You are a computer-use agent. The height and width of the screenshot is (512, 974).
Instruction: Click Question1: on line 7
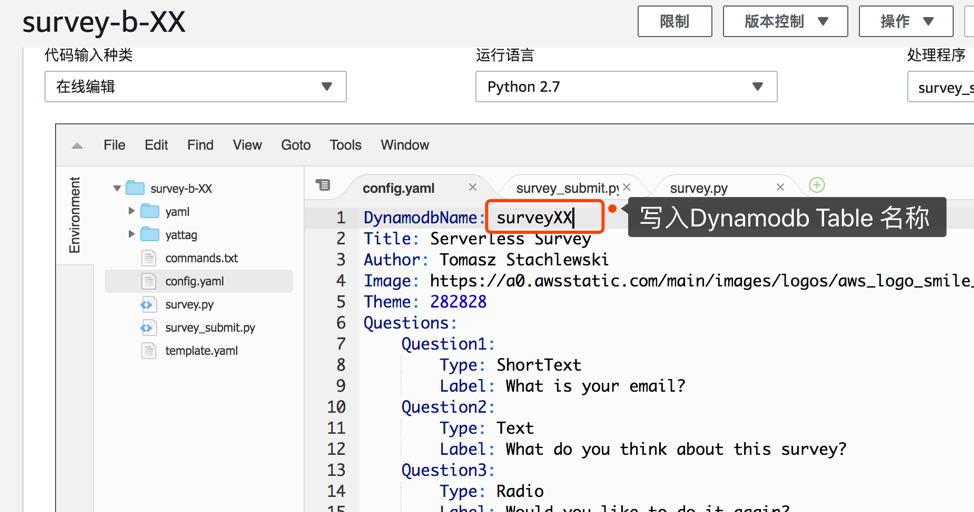pyautogui.click(x=448, y=344)
